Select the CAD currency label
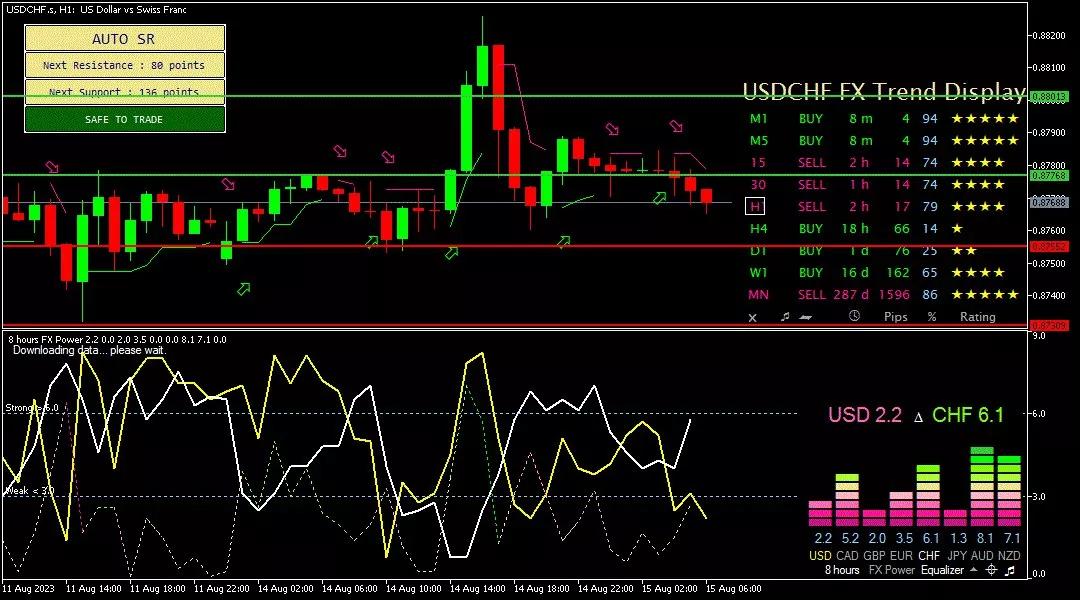Viewport: 1080px width, 600px height. click(x=847, y=555)
